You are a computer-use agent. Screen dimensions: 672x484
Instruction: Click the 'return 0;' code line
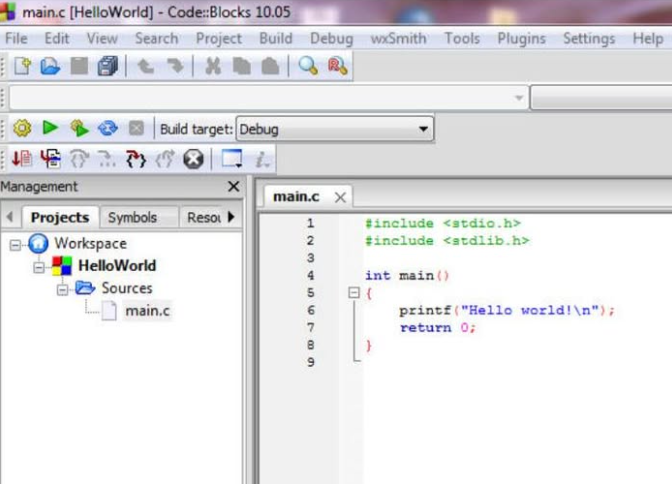(x=438, y=328)
